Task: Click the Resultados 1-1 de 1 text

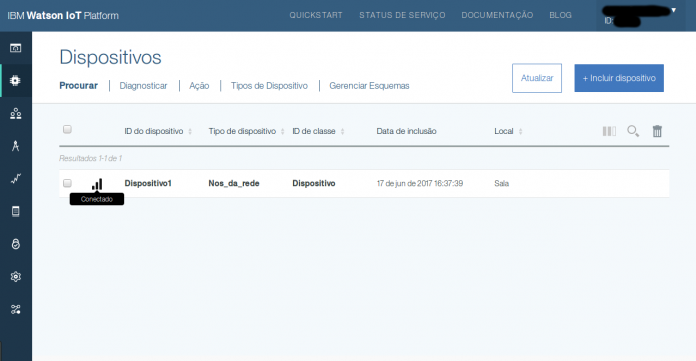Action: pyautogui.click(x=91, y=158)
